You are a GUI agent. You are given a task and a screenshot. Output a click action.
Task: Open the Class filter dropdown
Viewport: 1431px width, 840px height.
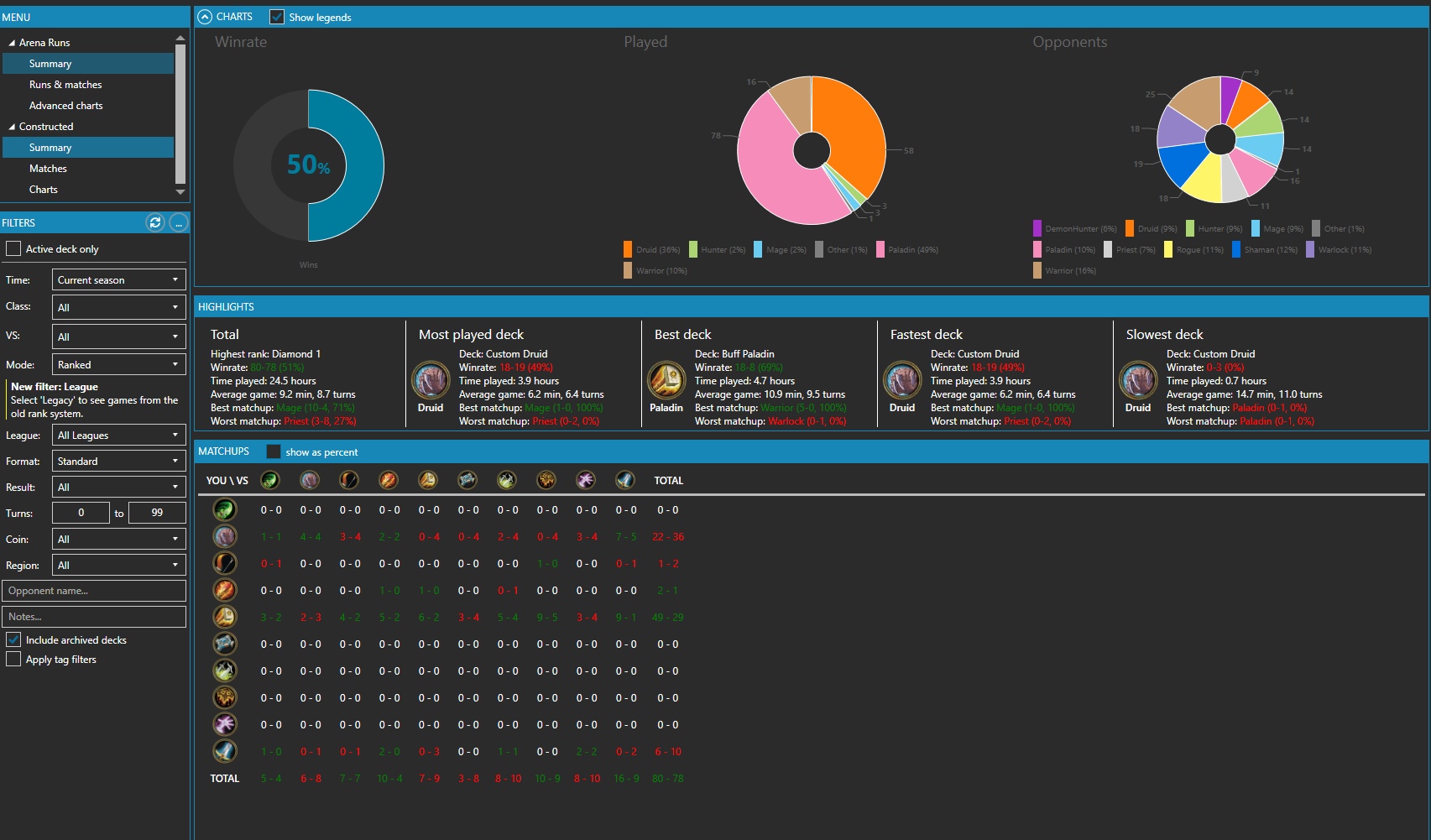119,307
